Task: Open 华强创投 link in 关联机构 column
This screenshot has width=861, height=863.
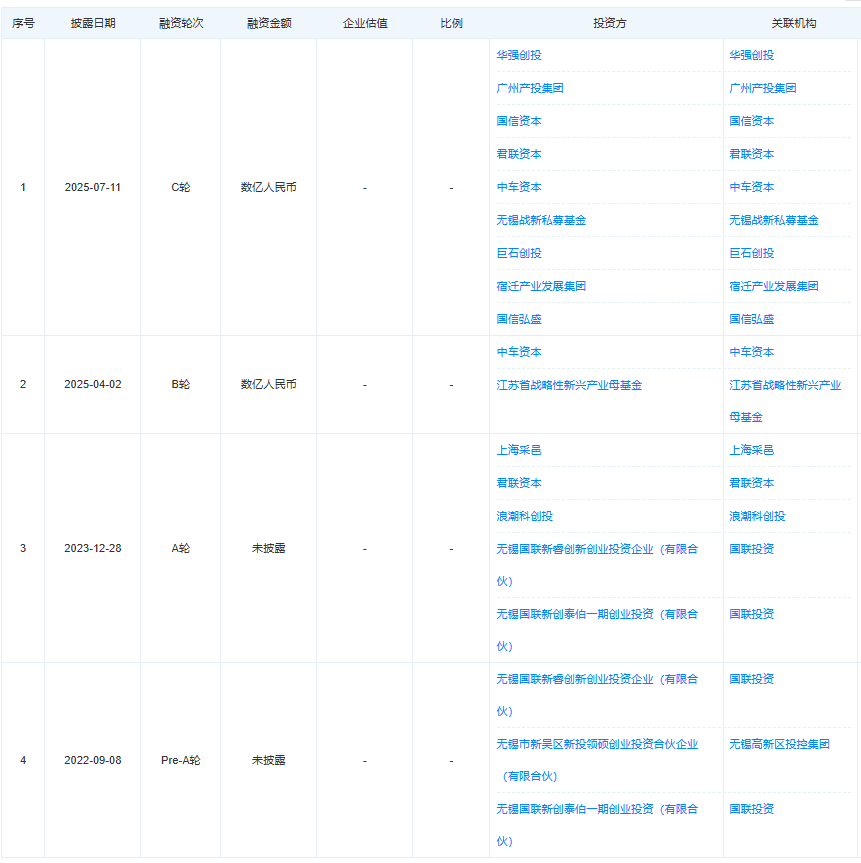Action: tap(751, 55)
